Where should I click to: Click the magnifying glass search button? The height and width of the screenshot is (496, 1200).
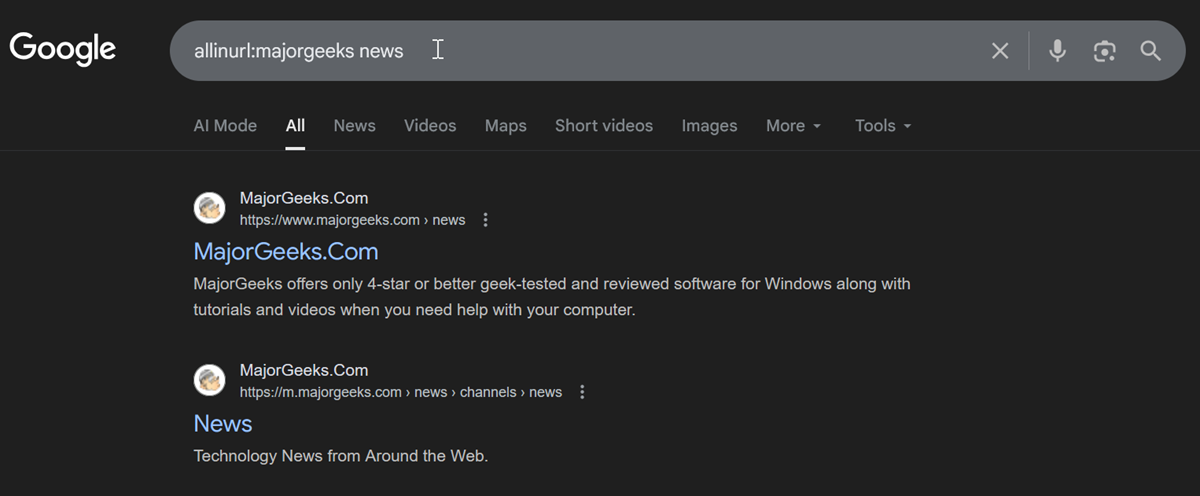point(1151,51)
